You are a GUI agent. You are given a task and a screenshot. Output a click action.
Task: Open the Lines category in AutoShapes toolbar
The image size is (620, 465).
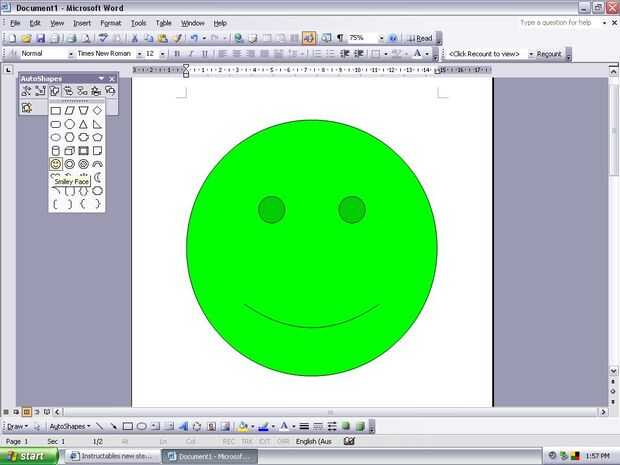pyautogui.click(x=26, y=91)
